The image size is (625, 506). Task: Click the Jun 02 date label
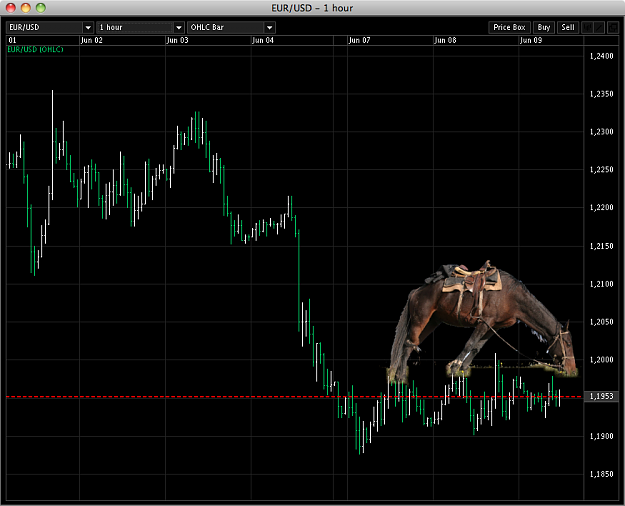coord(91,40)
